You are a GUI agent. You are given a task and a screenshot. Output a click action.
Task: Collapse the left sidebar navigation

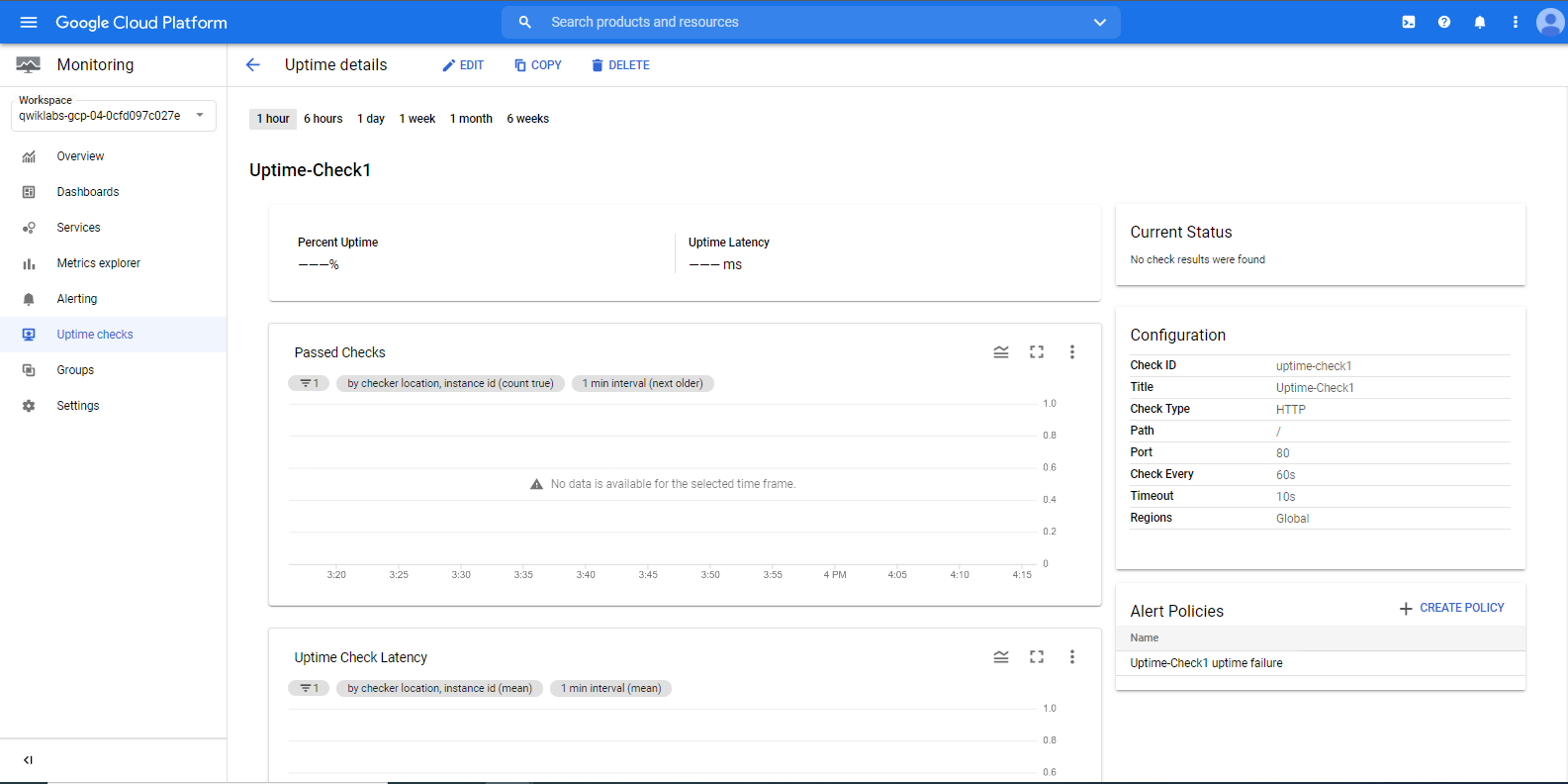(x=28, y=760)
